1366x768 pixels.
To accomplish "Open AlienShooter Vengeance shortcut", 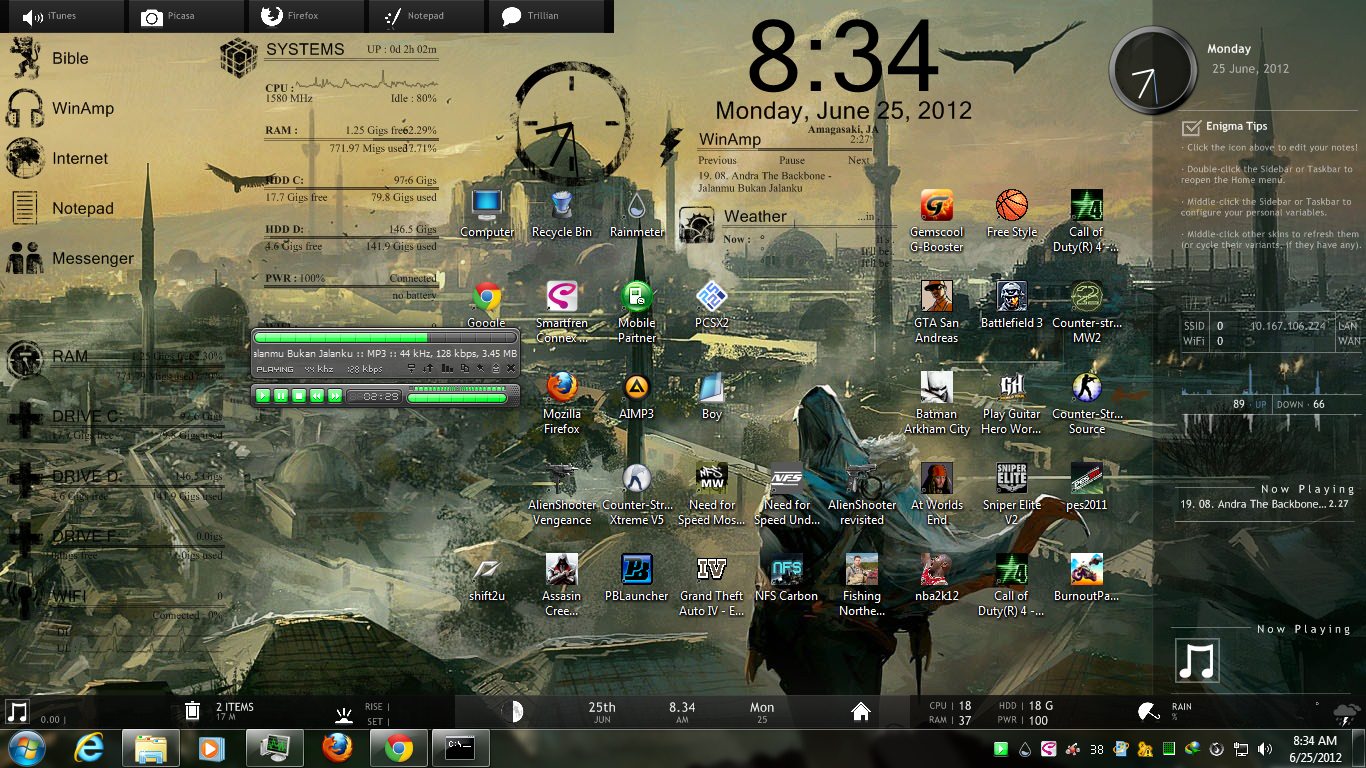I will [562, 493].
